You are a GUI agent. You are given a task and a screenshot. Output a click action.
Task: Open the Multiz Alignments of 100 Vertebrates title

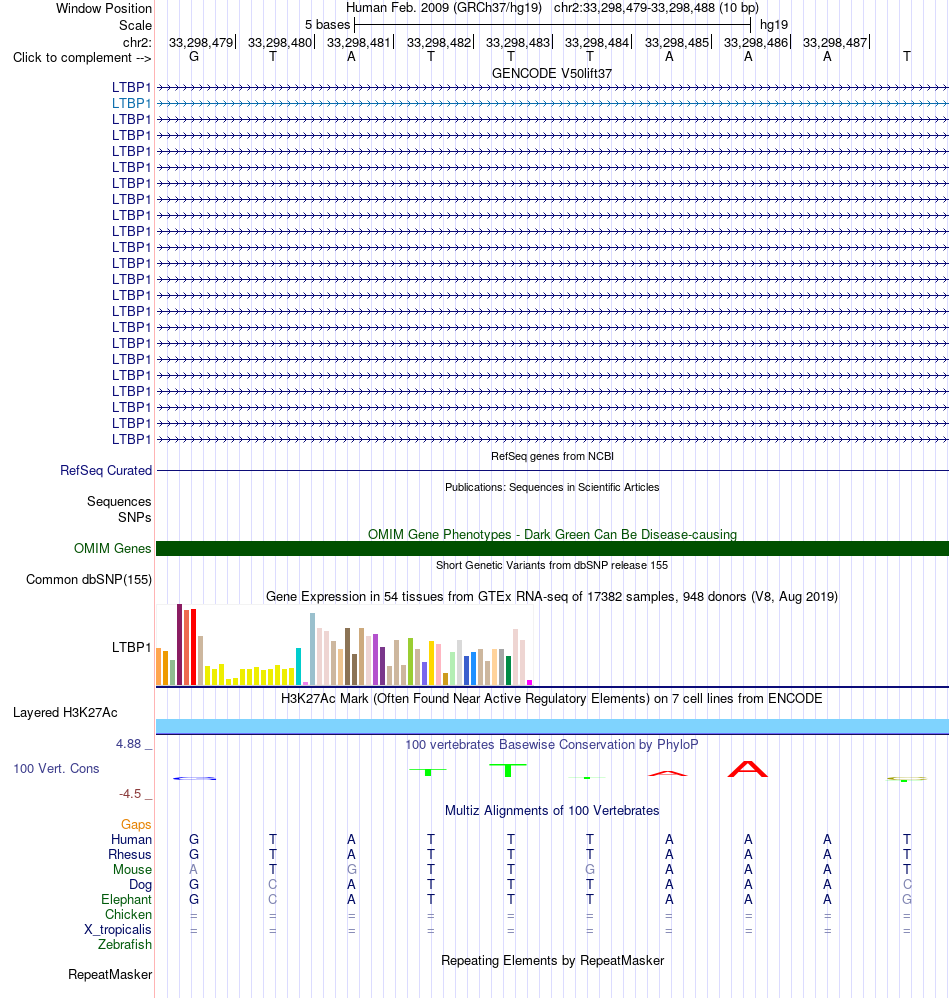(x=552, y=810)
